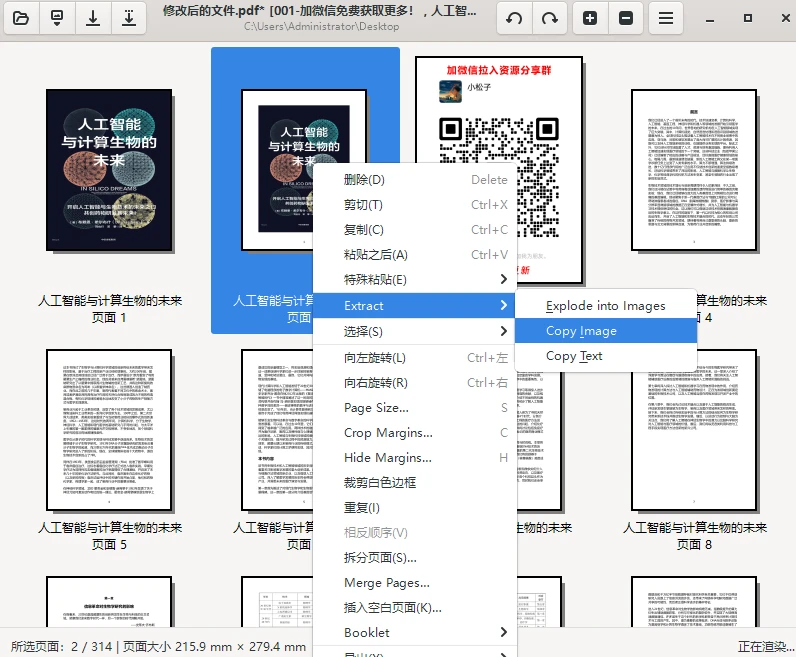The image size is (796, 657).
Task: Click the save-as arrow icon
Action: [x=129, y=18]
